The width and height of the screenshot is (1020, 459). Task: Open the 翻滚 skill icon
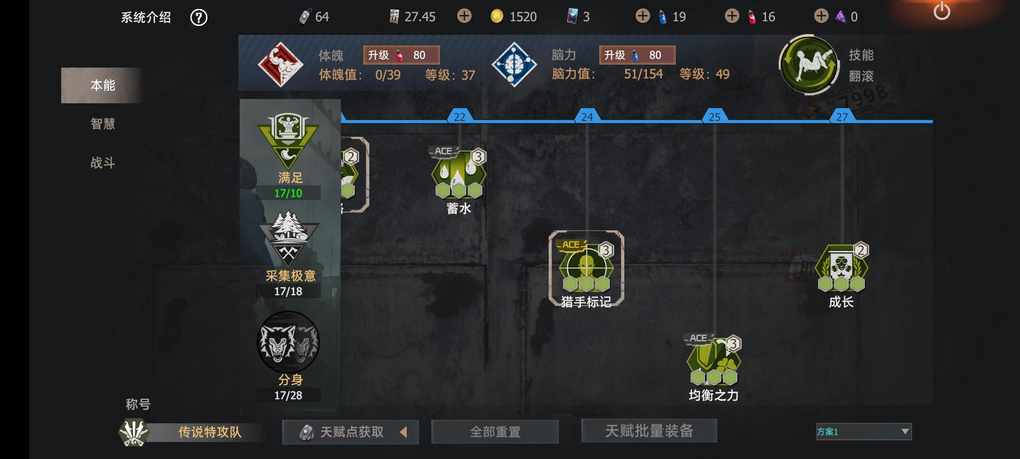click(x=809, y=65)
